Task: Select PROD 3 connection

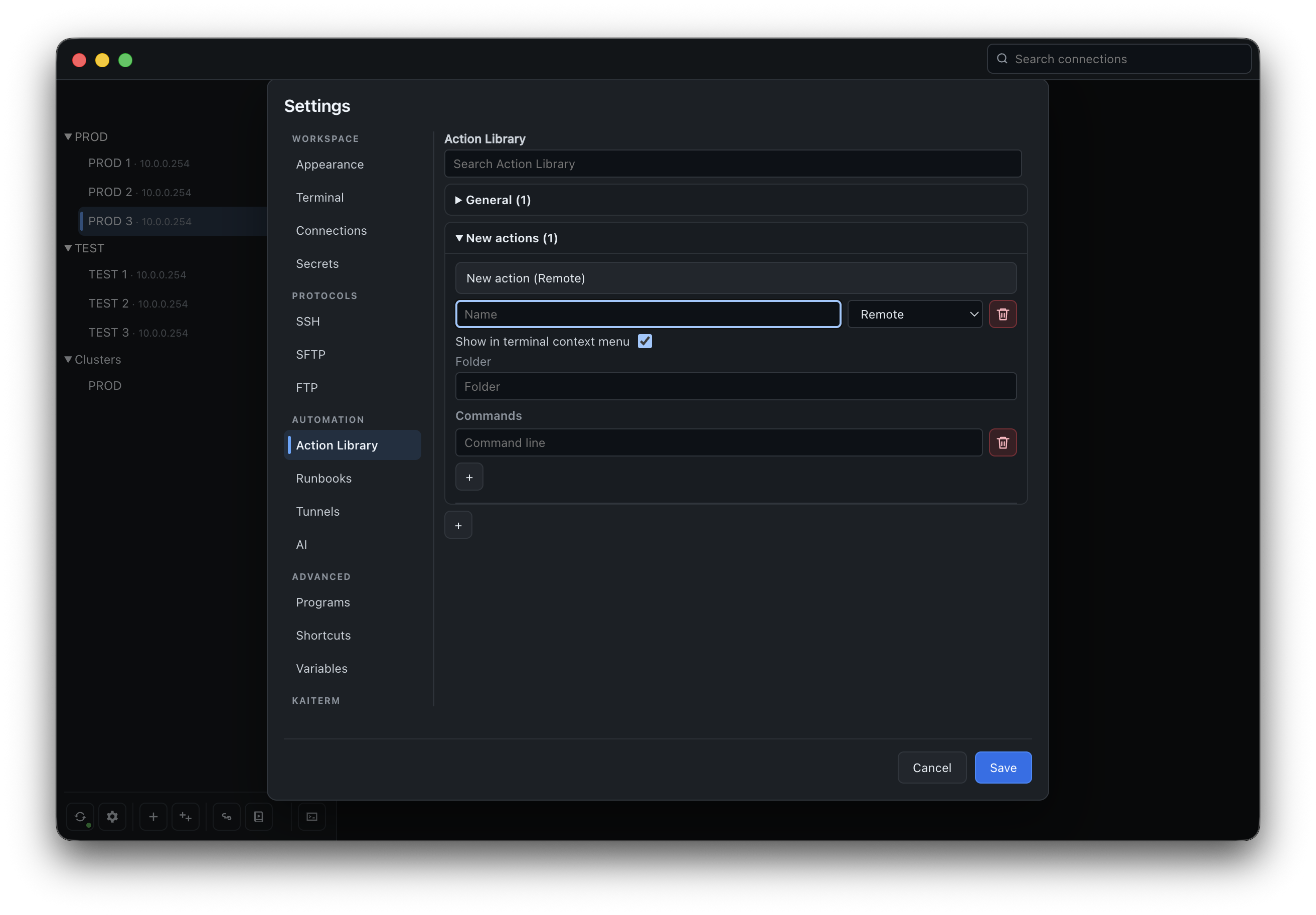Action: pyautogui.click(x=172, y=221)
